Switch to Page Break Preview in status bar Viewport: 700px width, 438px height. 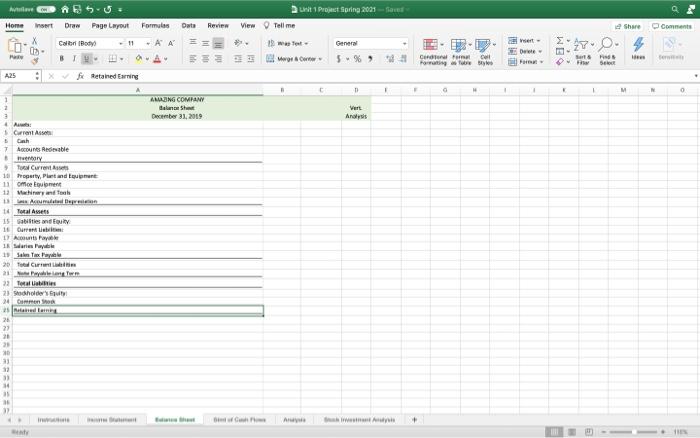point(589,432)
